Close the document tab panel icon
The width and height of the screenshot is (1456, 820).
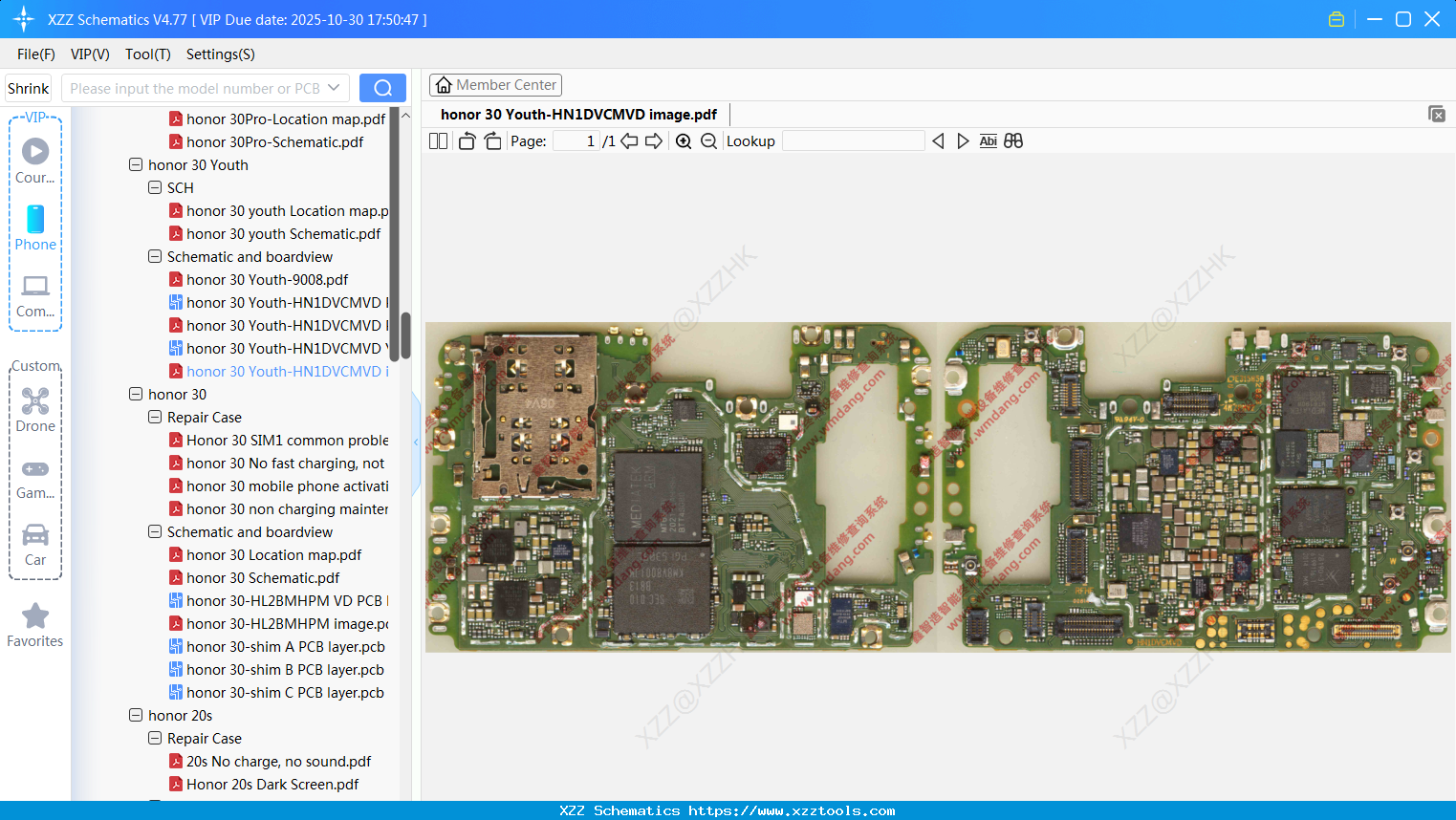point(1437,114)
